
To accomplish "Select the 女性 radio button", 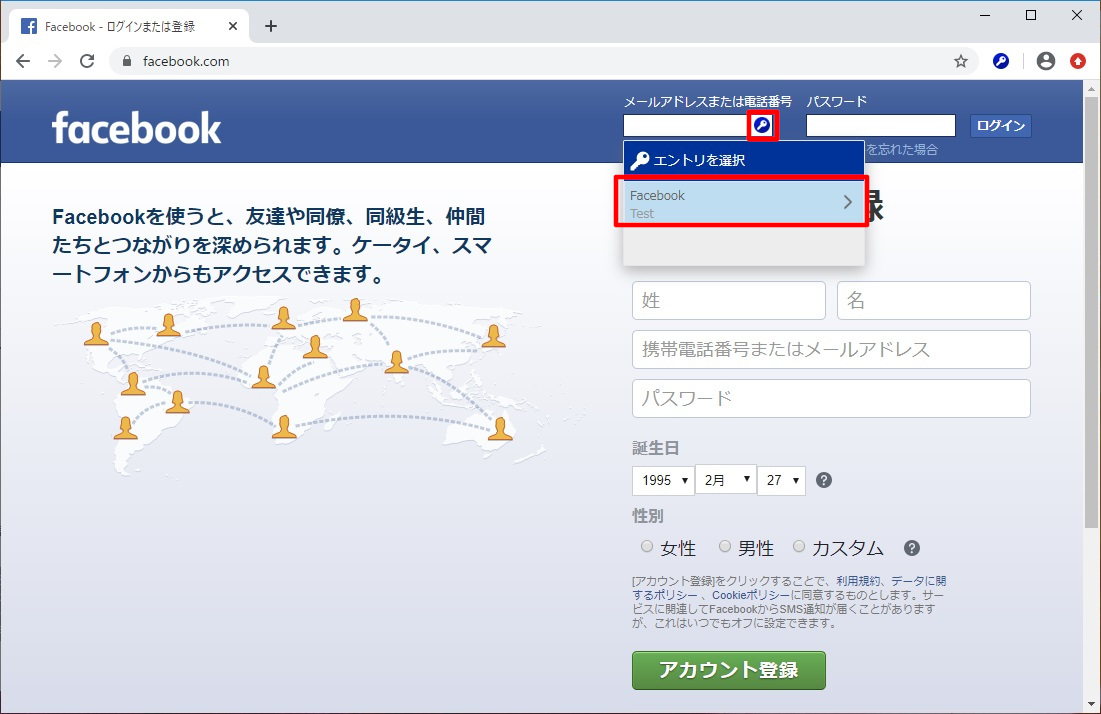I will coord(647,547).
